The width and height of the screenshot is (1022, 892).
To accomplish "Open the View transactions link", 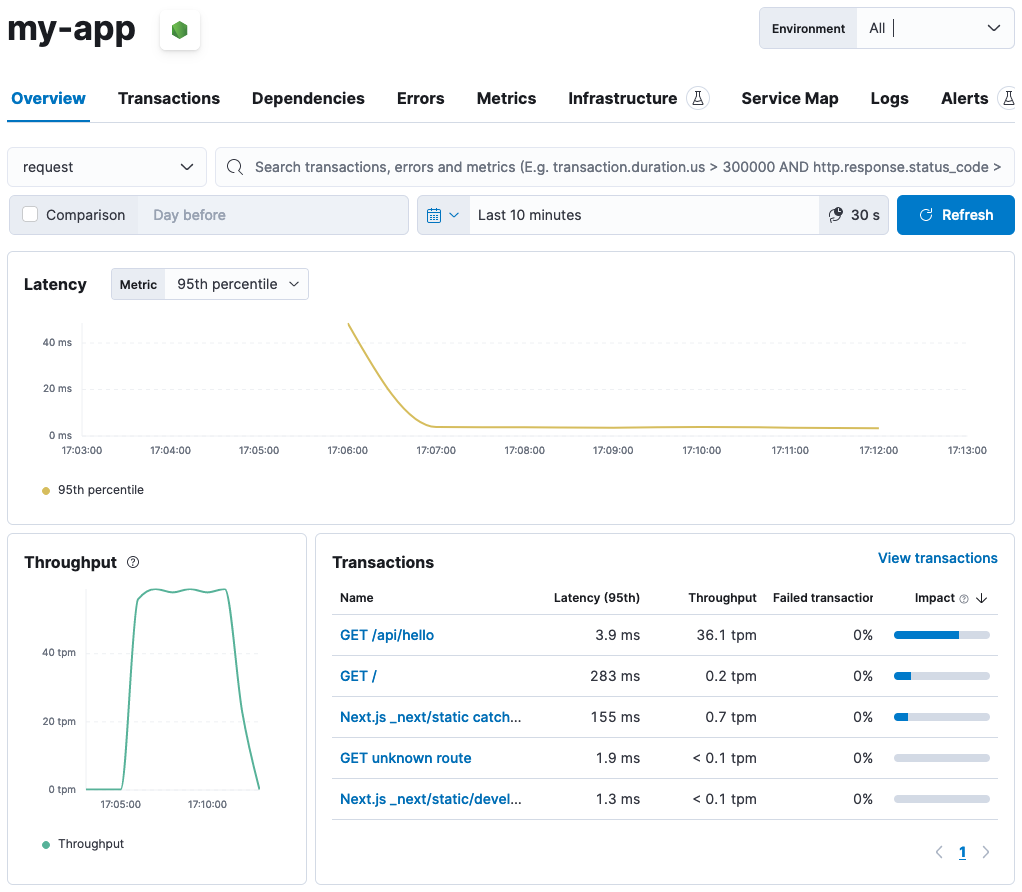I will tap(937, 558).
